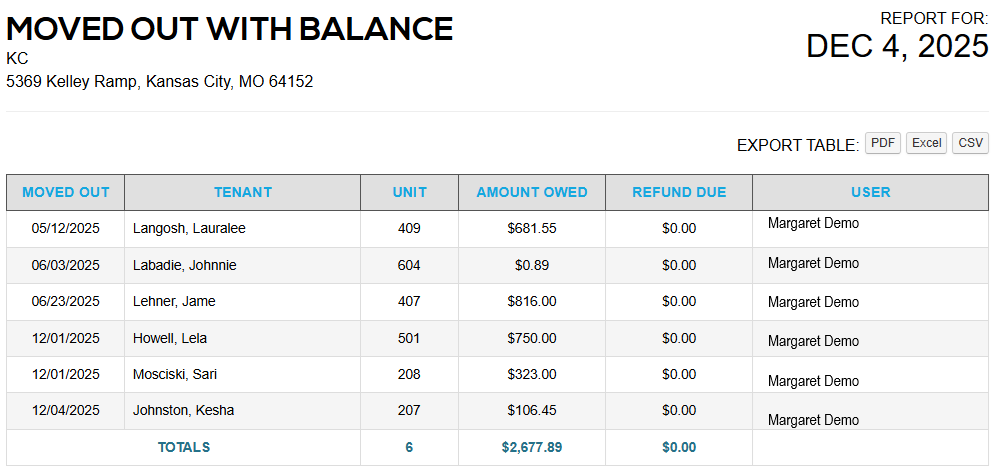Sort by Moved Out column header
The image size is (995, 466).
[x=66, y=192]
